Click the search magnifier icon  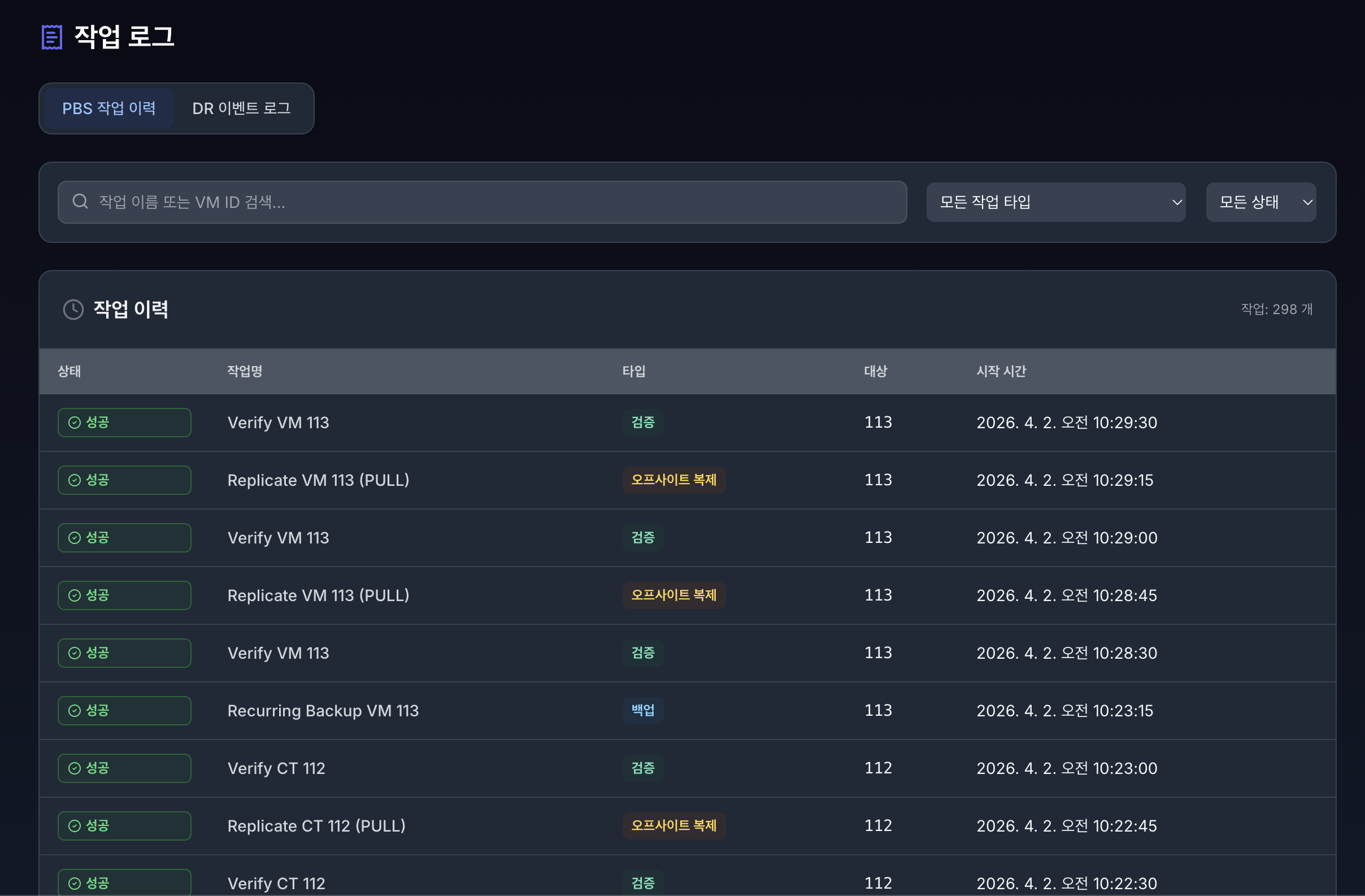80,202
